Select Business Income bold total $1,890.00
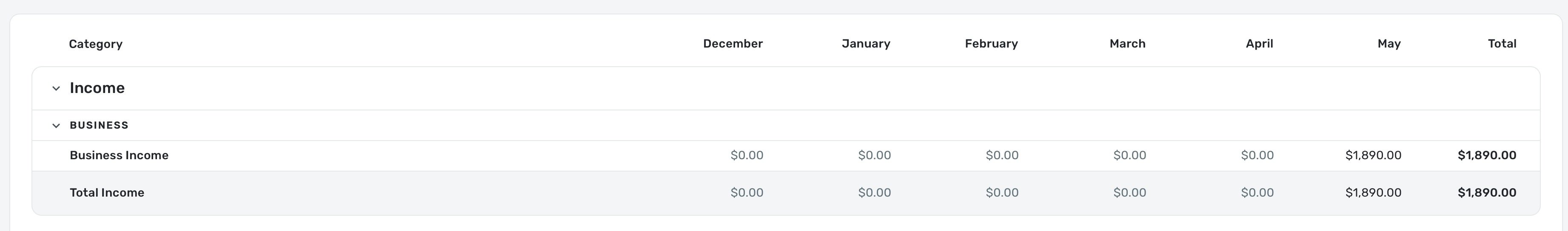Screen dimensions: 1568x231 pyautogui.click(x=1486, y=155)
